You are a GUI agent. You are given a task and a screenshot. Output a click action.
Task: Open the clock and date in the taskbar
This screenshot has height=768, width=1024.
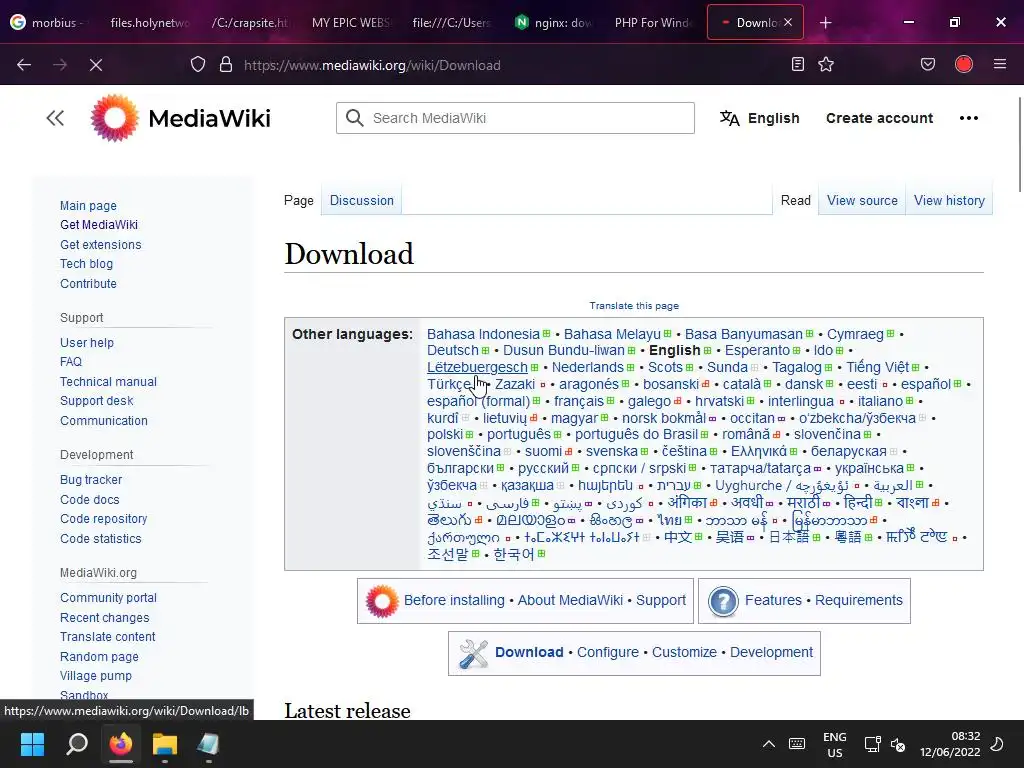(950, 744)
